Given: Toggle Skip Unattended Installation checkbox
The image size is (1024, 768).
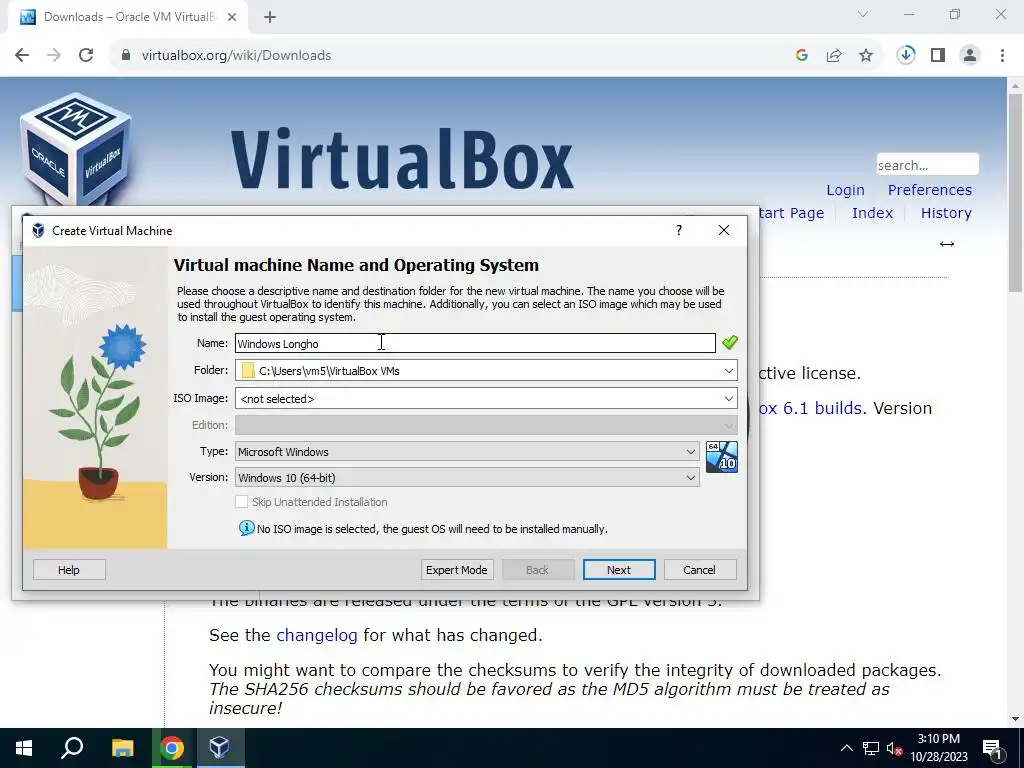Looking at the screenshot, I should (x=242, y=502).
